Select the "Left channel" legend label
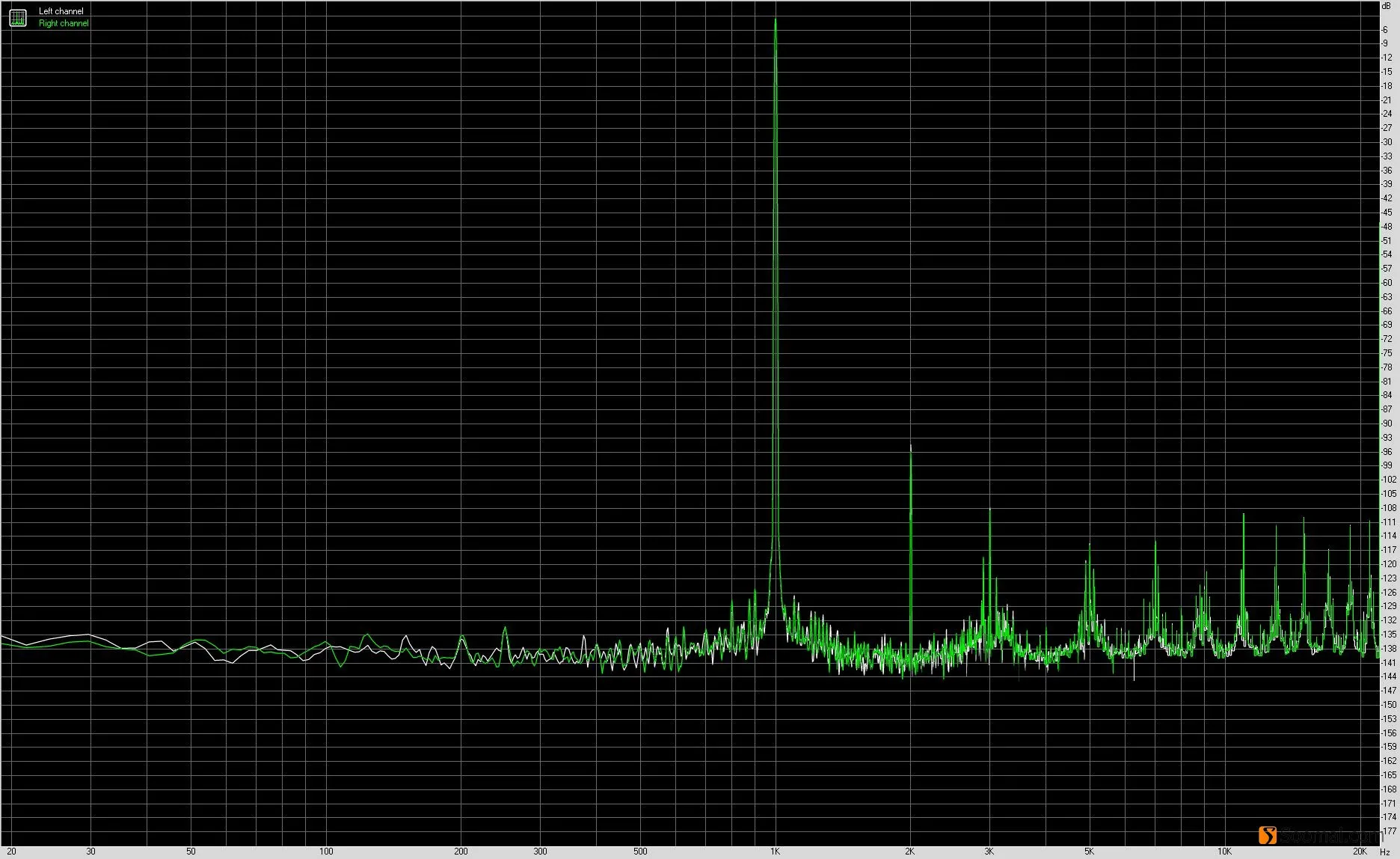 [61, 11]
